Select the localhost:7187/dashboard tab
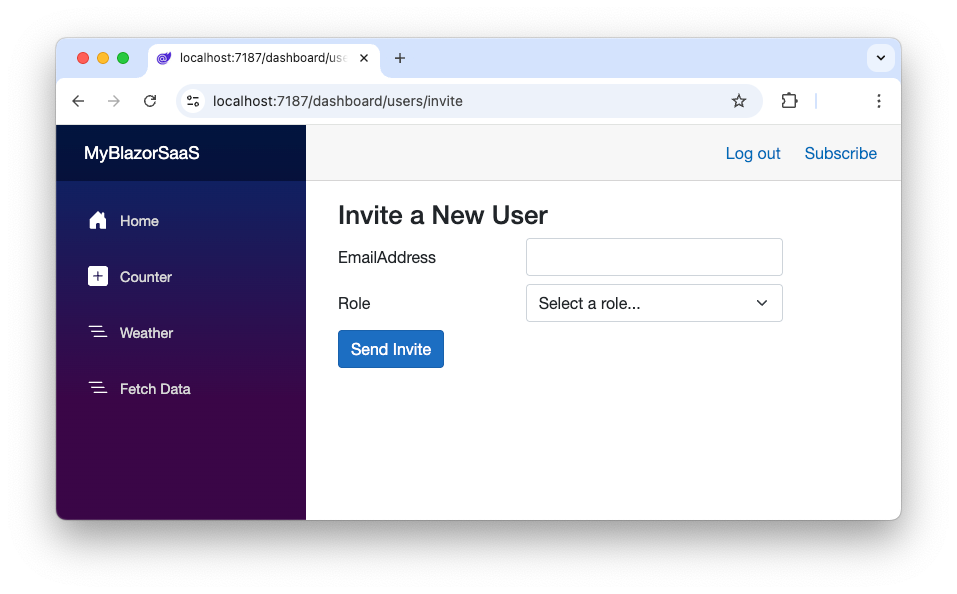Screen dimensions: 957x594 pyautogui.click(x=264, y=58)
